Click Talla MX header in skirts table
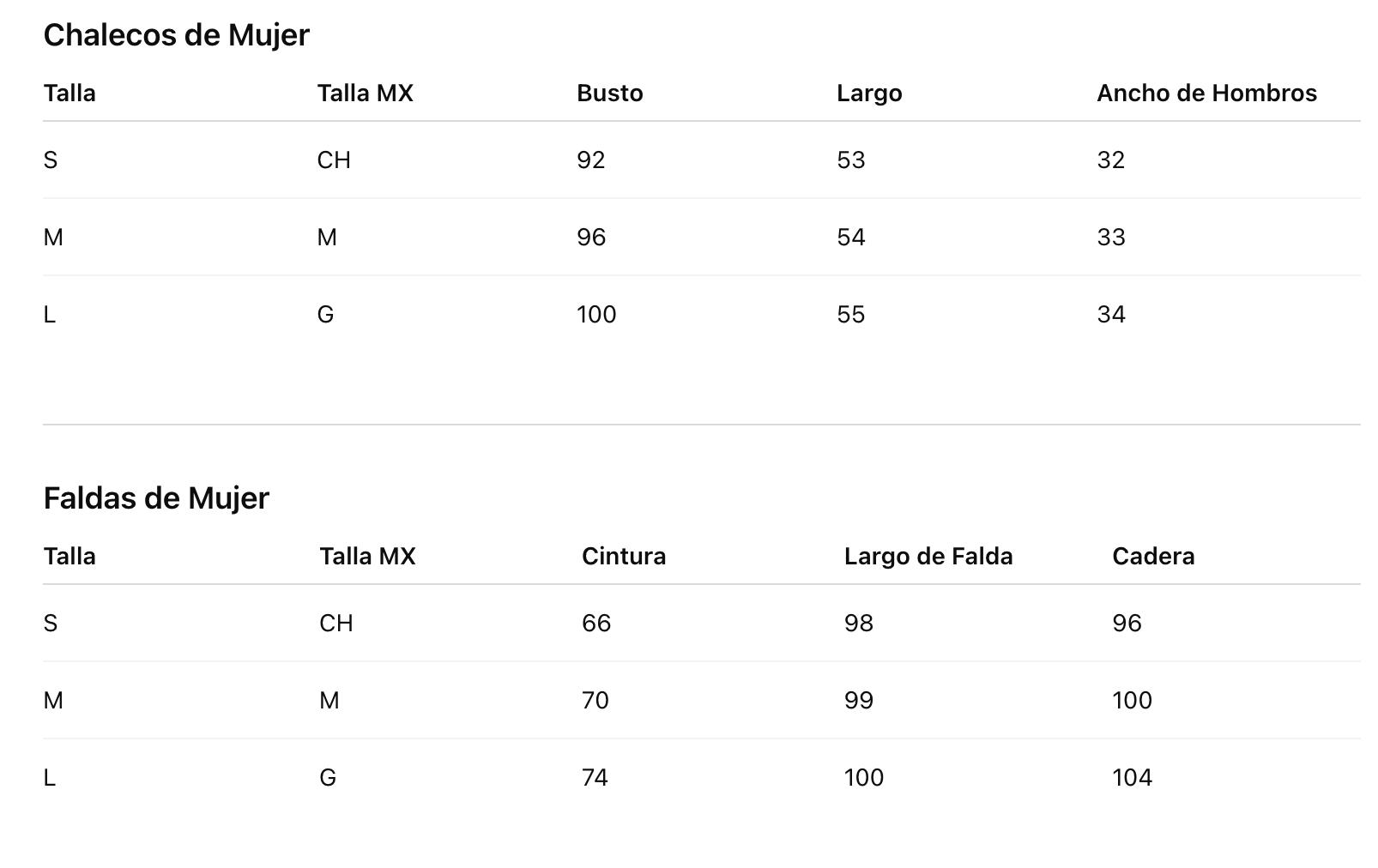Image resolution: width=1378 pixels, height=868 pixels. (367, 556)
